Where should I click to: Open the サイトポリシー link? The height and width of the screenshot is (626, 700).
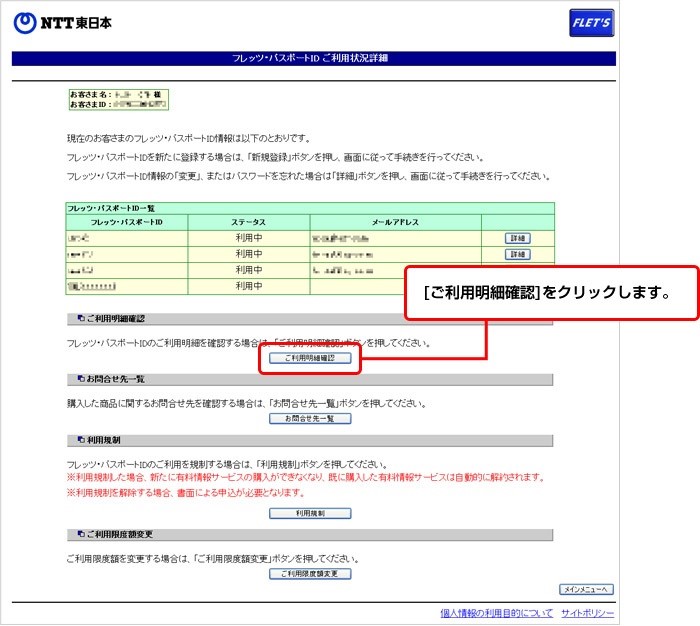pyautogui.click(x=587, y=613)
